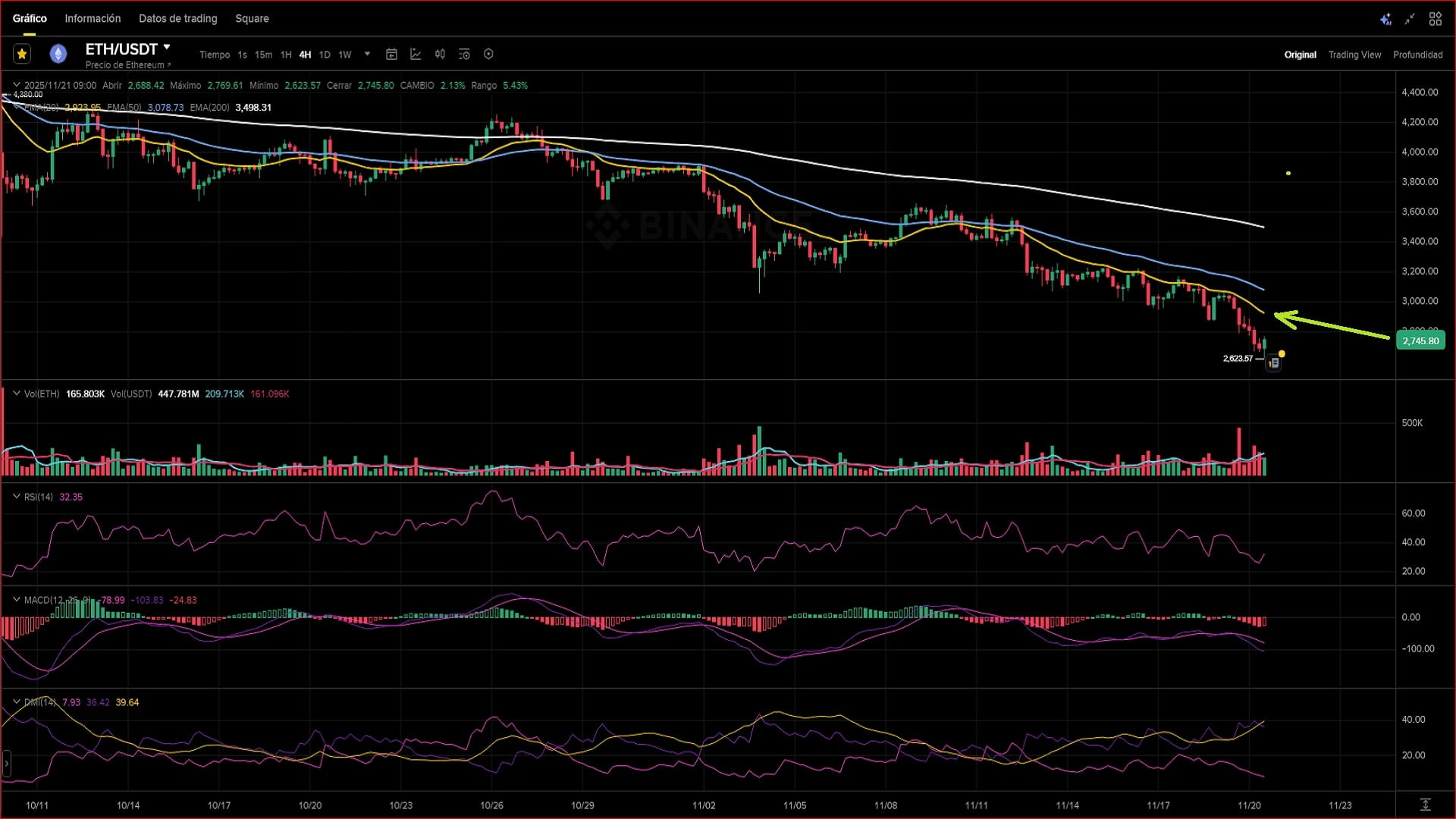The width and height of the screenshot is (1456, 819).
Task: Open the ETH/USDT pair selector dropdown
Action: pyautogui.click(x=167, y=48)
